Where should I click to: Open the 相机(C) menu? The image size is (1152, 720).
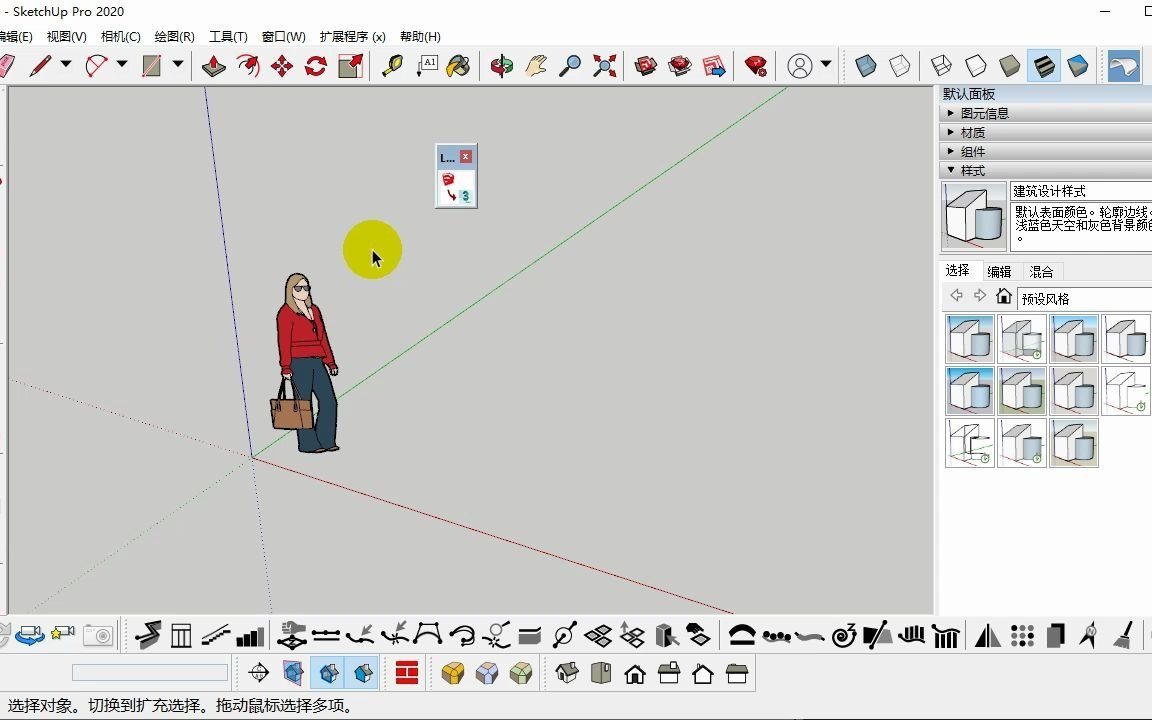[x=120, y=37]
